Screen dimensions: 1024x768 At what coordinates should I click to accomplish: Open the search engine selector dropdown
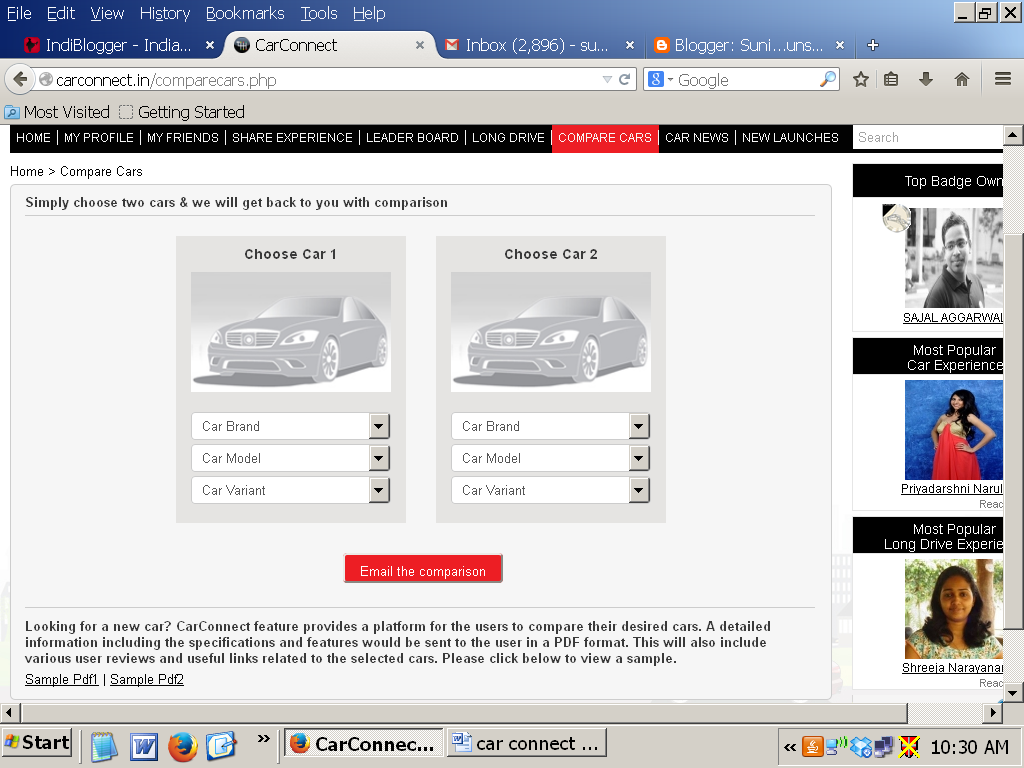coord(661,80)
